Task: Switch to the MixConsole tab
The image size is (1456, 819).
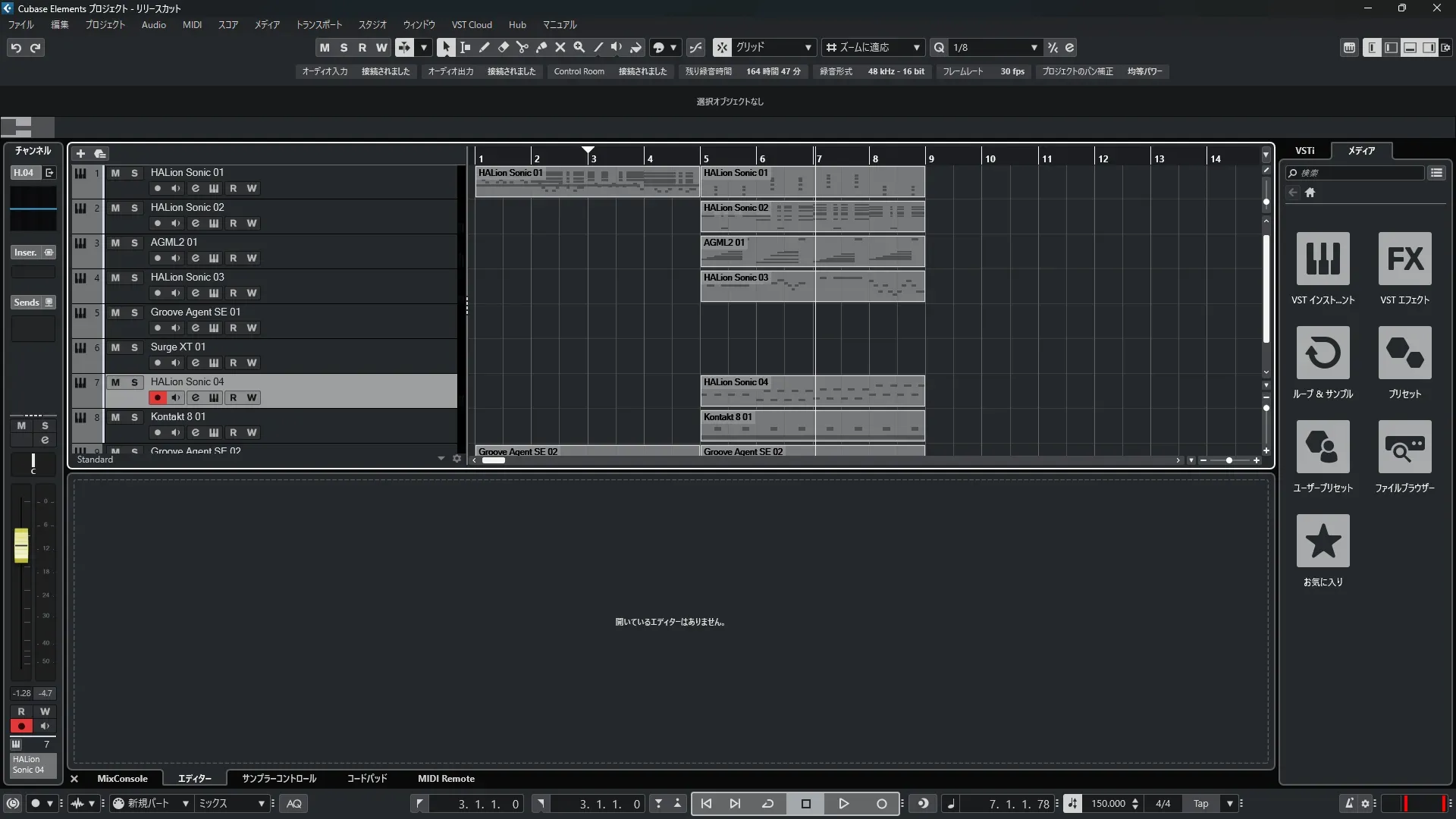Action: click(122, 779)
